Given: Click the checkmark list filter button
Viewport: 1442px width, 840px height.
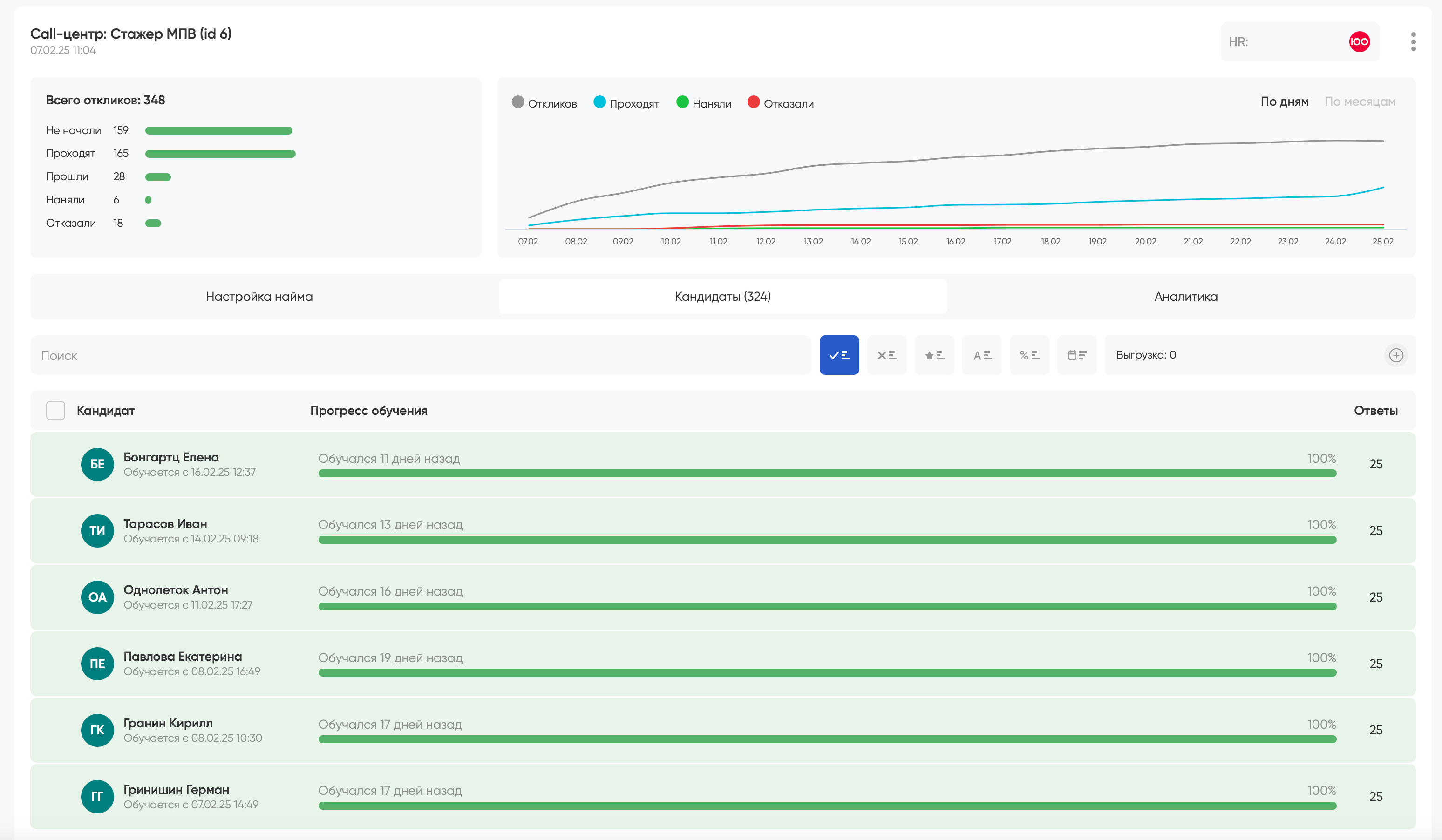Looking at the screenshot, I should (x=839, y=355).
